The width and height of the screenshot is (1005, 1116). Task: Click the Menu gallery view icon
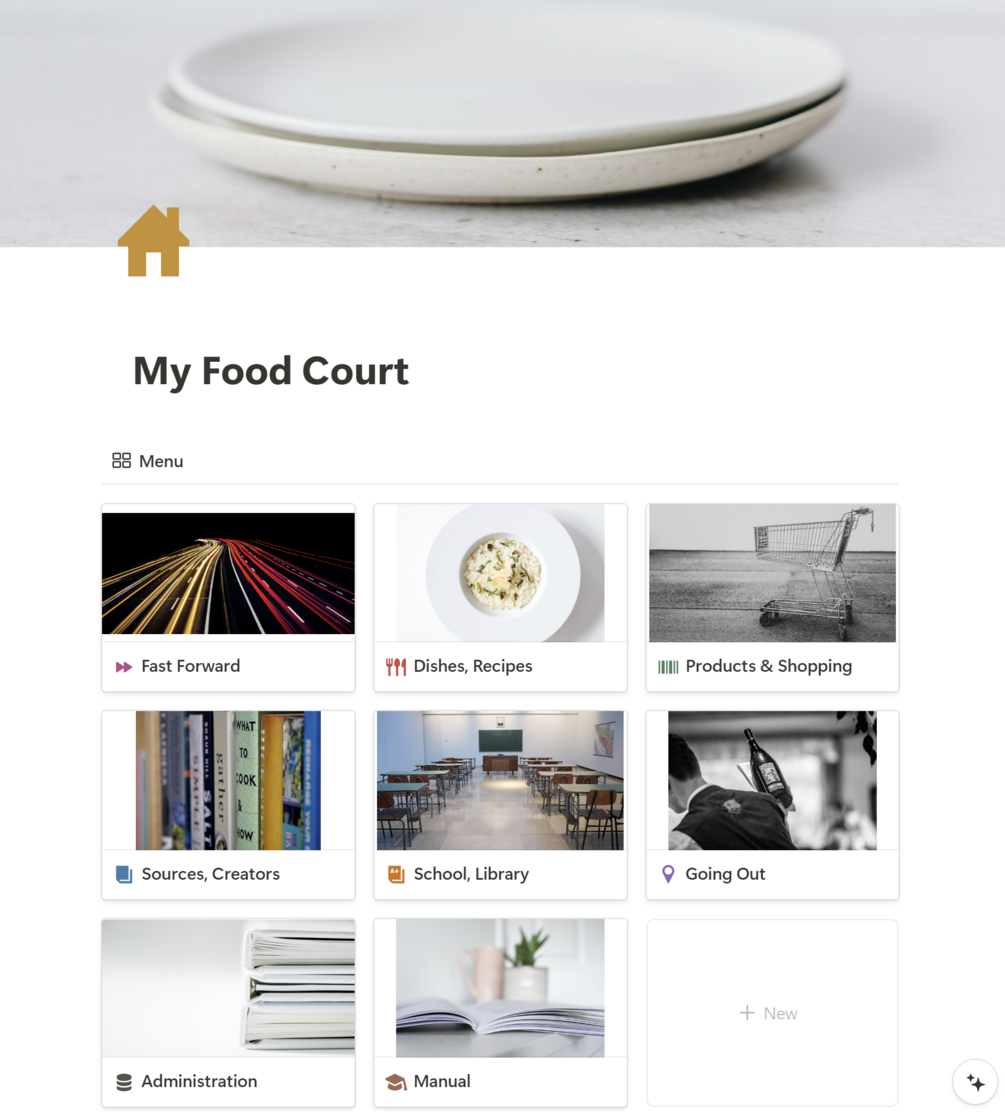tap(122, 460)
